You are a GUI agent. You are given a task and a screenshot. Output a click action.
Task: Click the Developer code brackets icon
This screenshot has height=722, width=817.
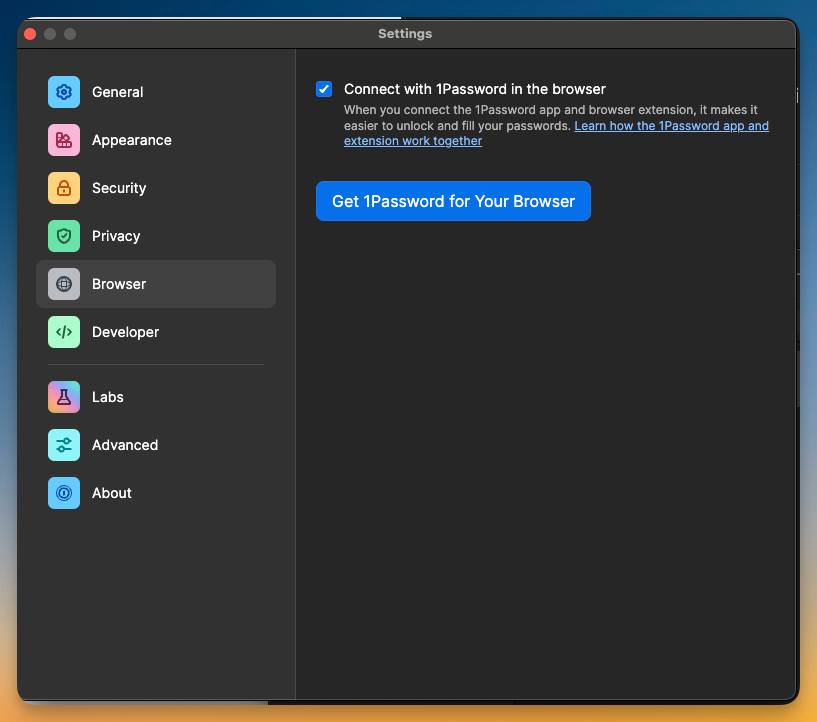pos(64,332)
